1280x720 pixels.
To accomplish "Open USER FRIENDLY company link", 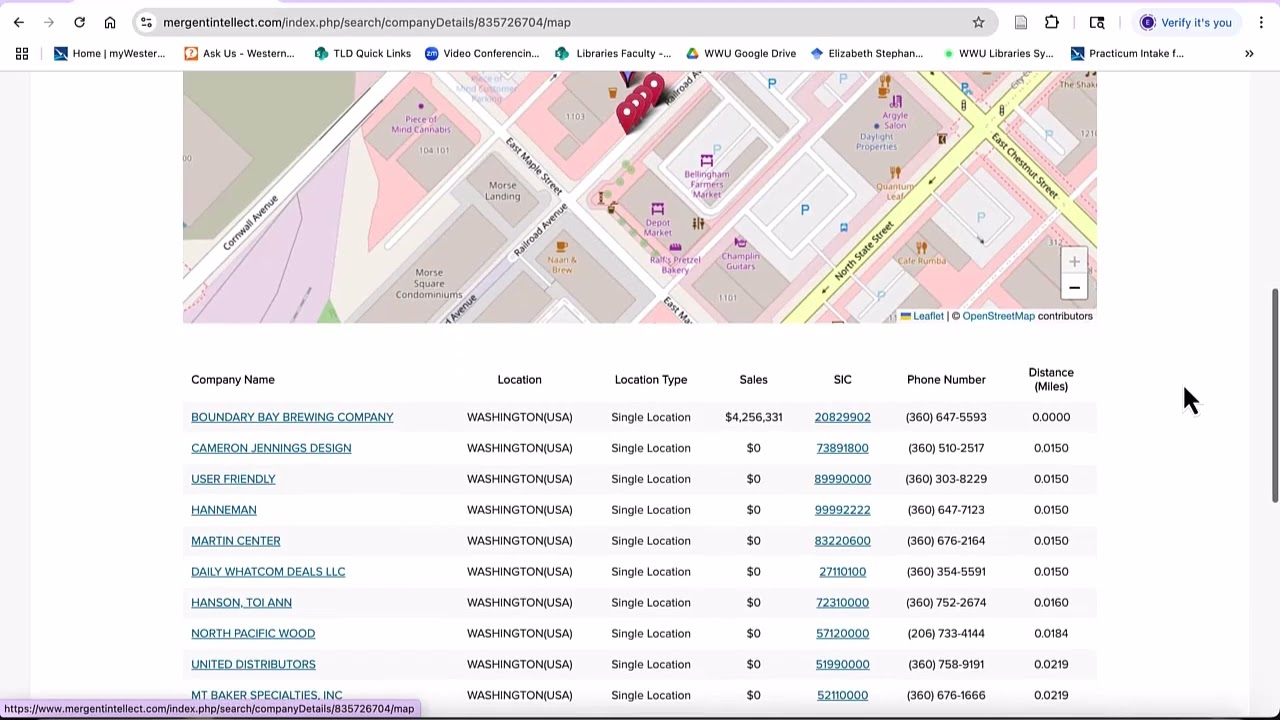I will [x=233, y=479].
